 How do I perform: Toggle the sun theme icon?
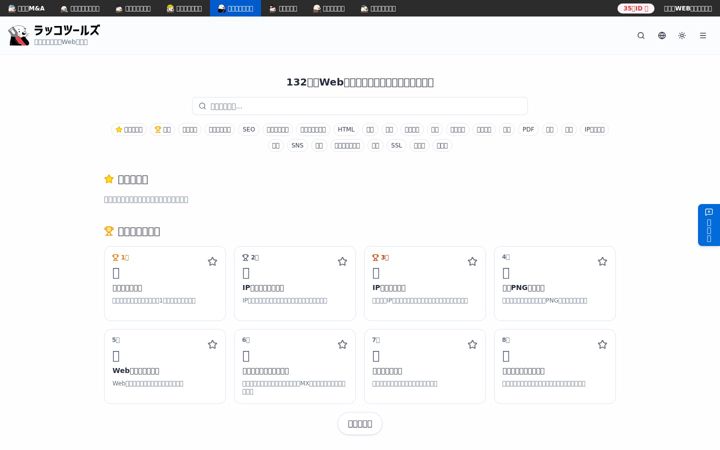point(682,35)
